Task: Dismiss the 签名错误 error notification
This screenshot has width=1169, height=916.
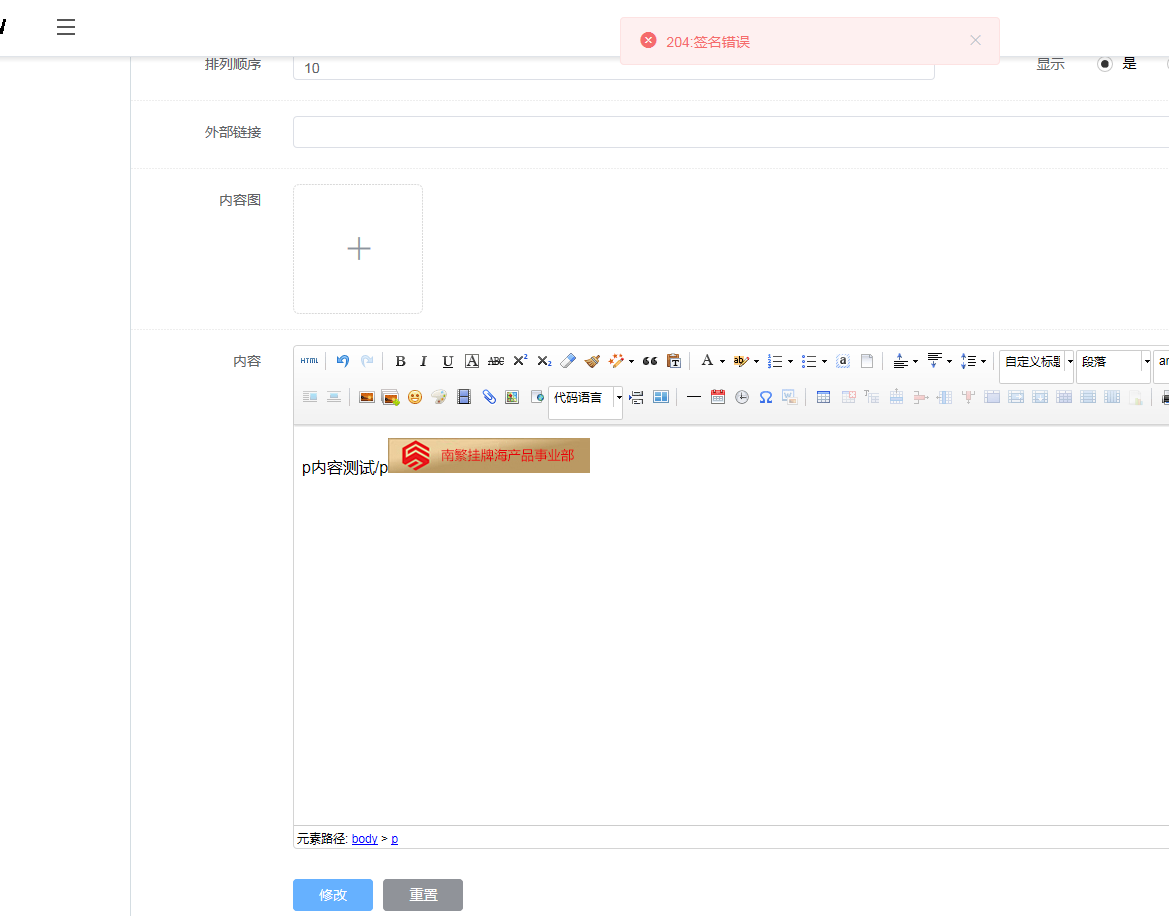Action: 975,40
